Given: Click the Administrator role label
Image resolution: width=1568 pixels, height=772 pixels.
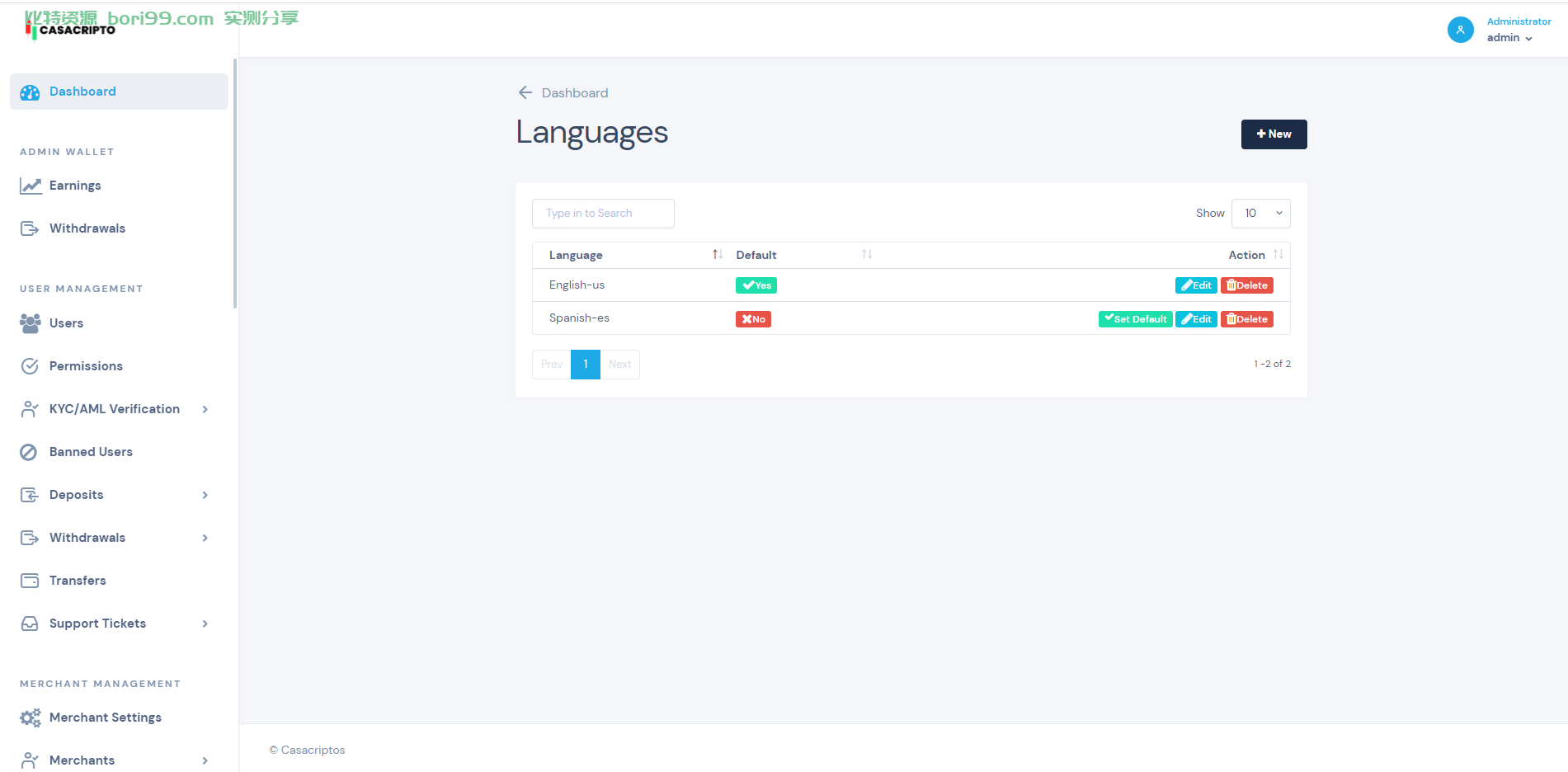Looking at the screenshot, I should tap(1519, 21).
